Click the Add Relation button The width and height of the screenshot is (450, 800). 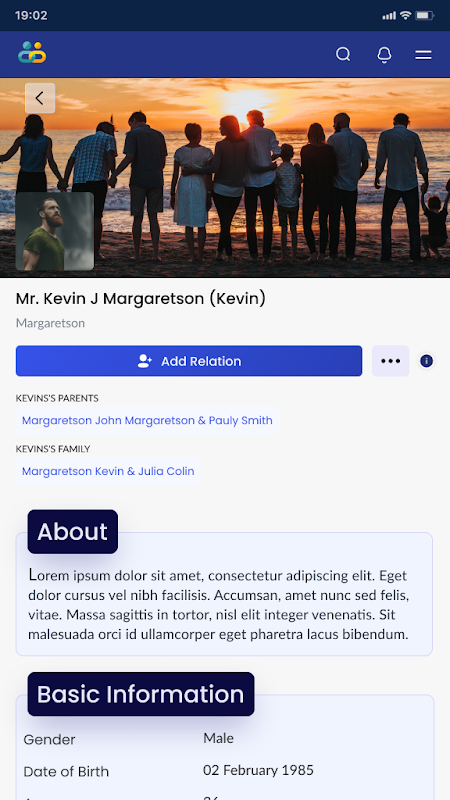[189, 361]
